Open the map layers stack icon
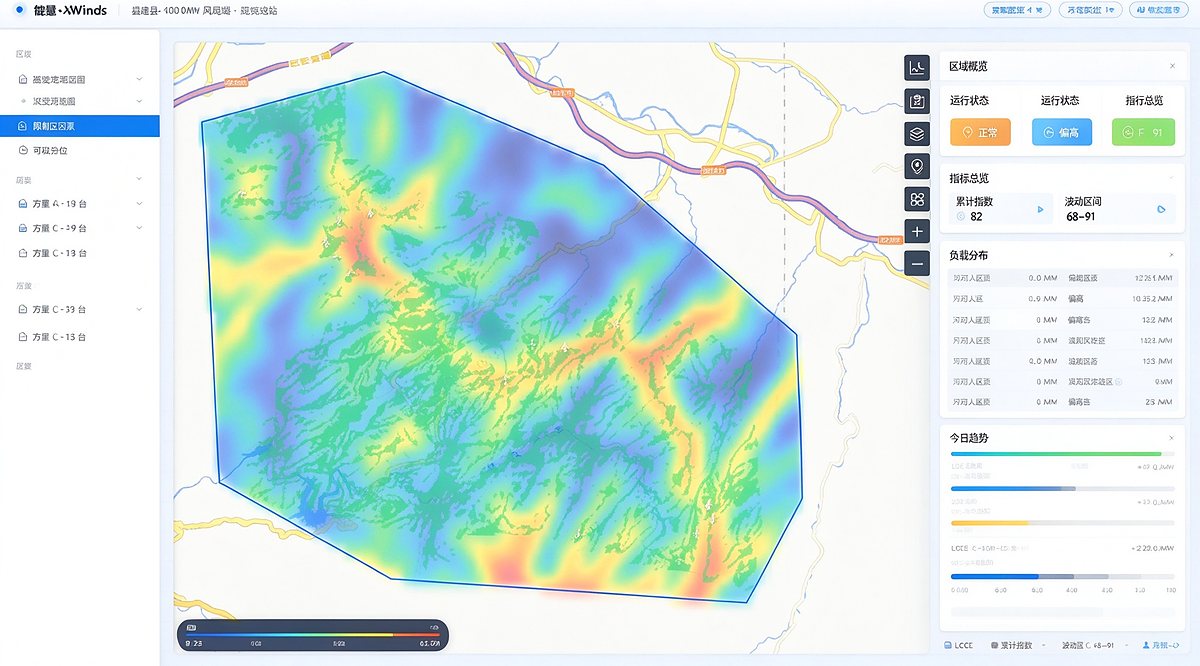Viewport: 1200px width, 666px height. click(917, 133)
